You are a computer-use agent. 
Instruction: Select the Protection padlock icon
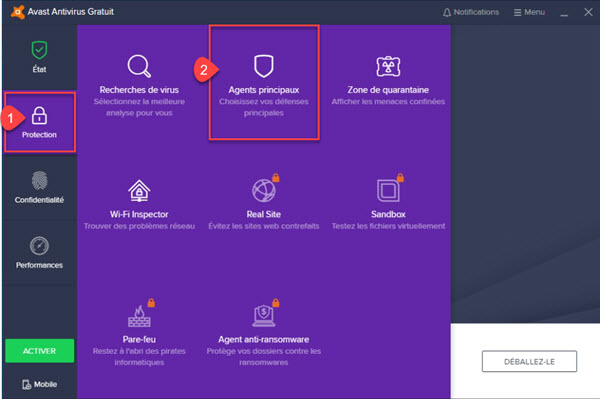39,115
